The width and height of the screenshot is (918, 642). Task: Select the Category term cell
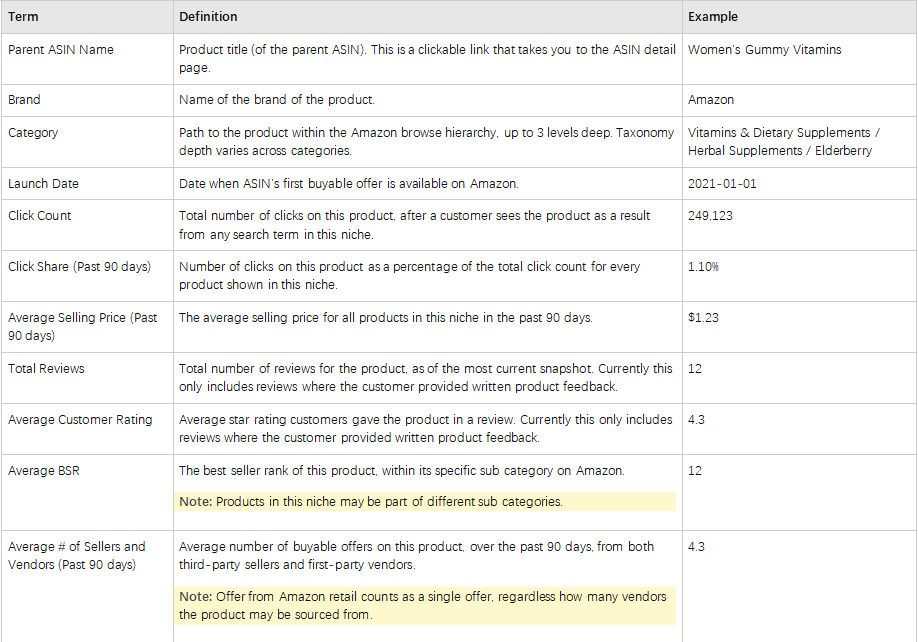tap(33, 133)
